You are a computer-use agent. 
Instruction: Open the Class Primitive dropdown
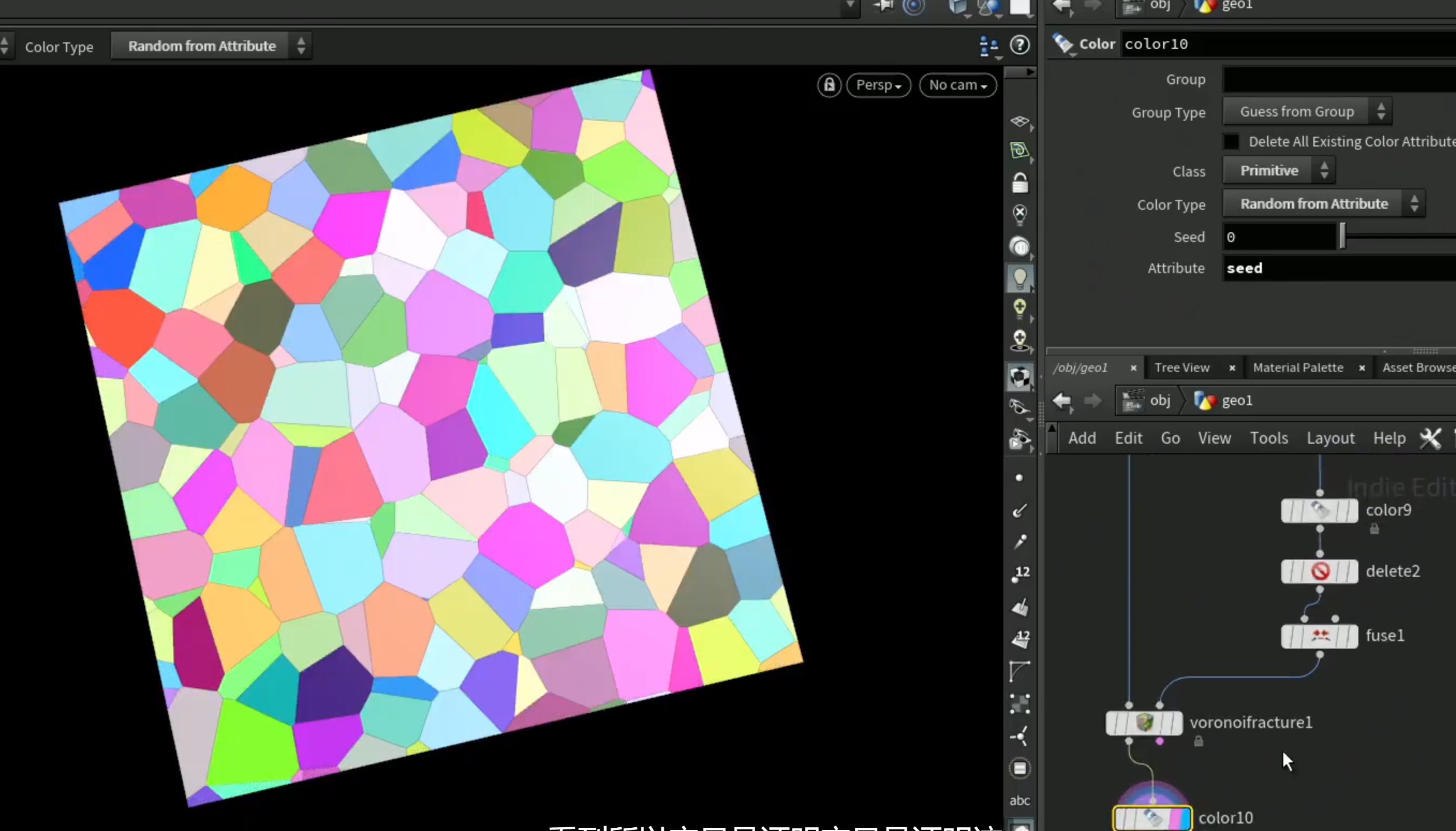(1278, 171)
